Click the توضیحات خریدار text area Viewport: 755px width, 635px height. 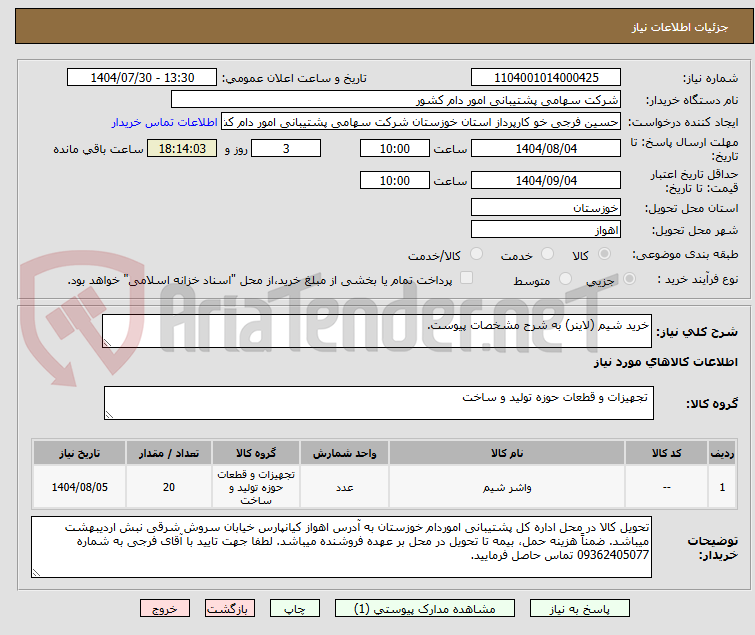pyautogui.click(x=341, y=547)
